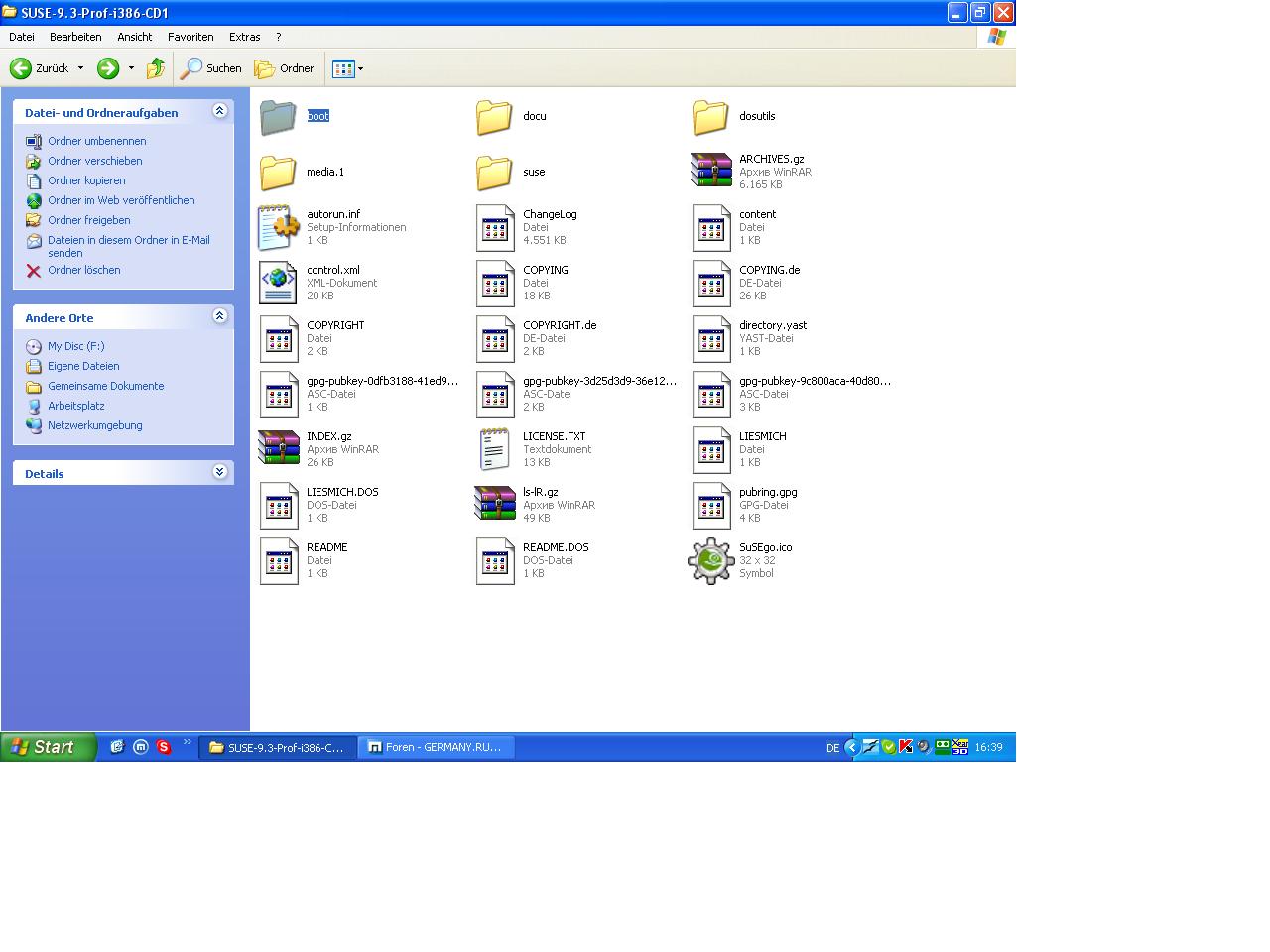Screen dimensions: 1270x952
Task: Open Netzwerkumgebung location
Action: pos(95,425)
